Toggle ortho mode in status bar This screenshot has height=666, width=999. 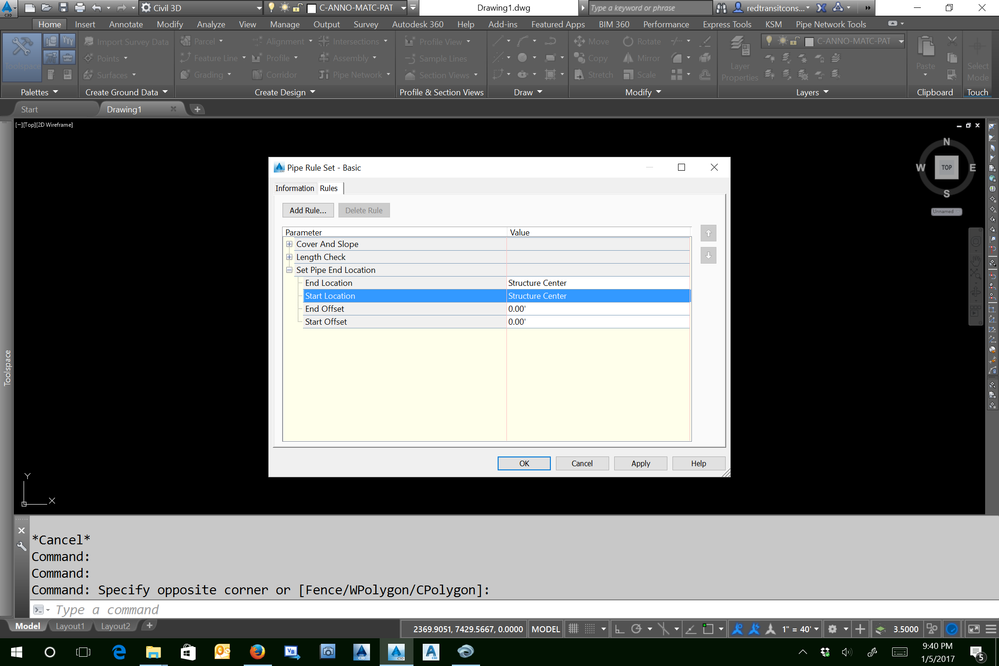[x=619, y=629]
